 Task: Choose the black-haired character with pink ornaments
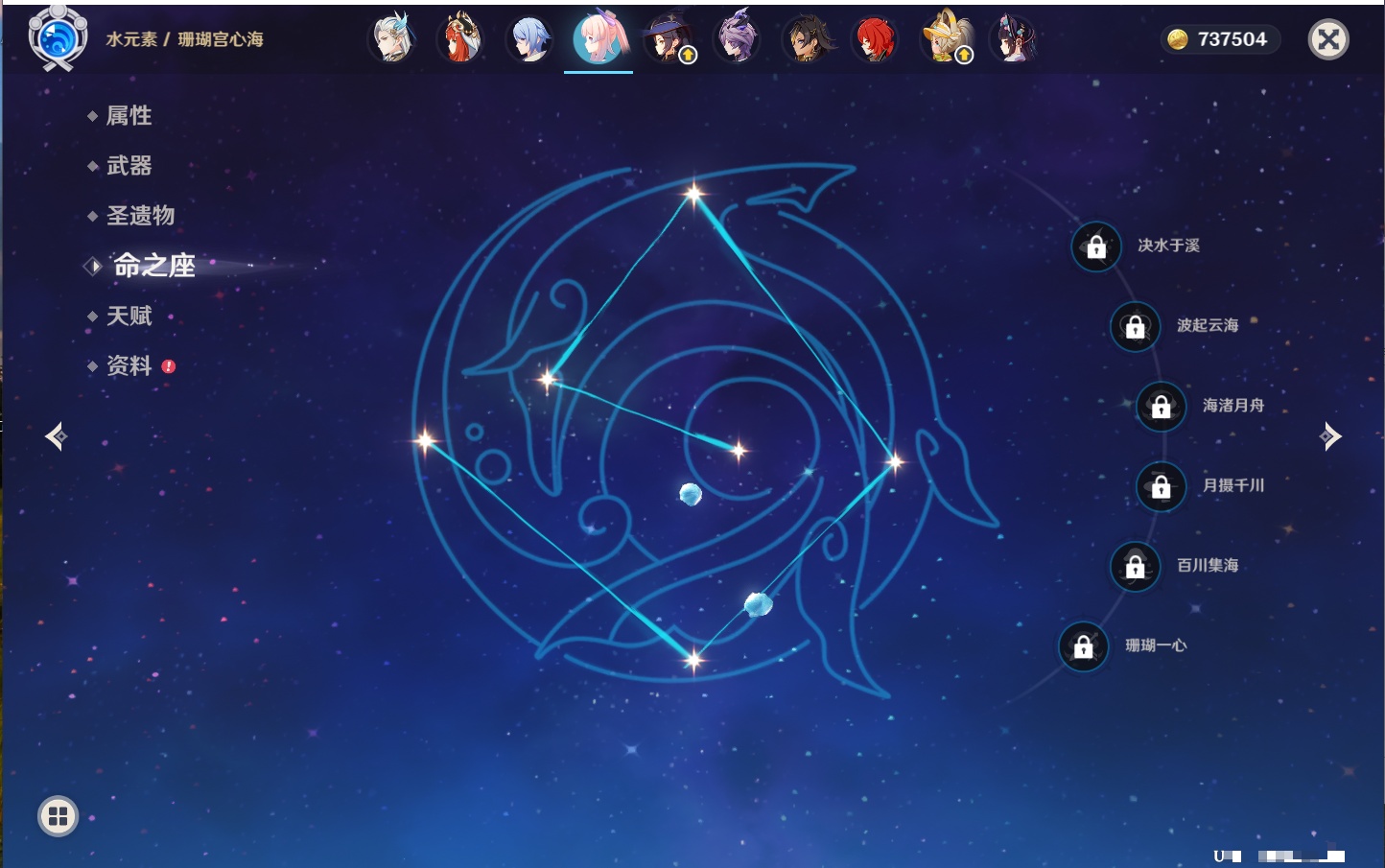click(1014, 39)
